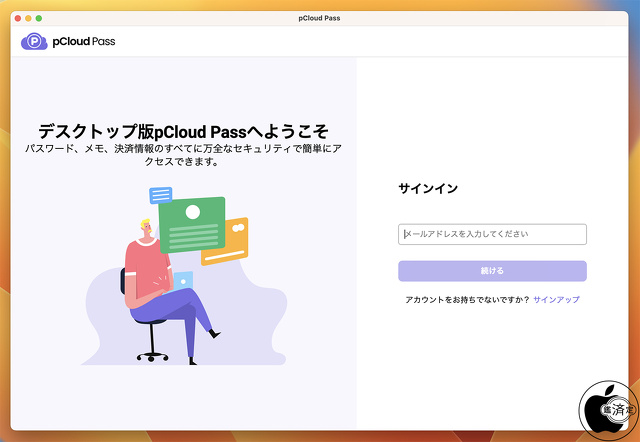Viewport: 640px width, 442px height.
Task: Open the サインアップ sign-up link
Action: click(x=556, y=300)
